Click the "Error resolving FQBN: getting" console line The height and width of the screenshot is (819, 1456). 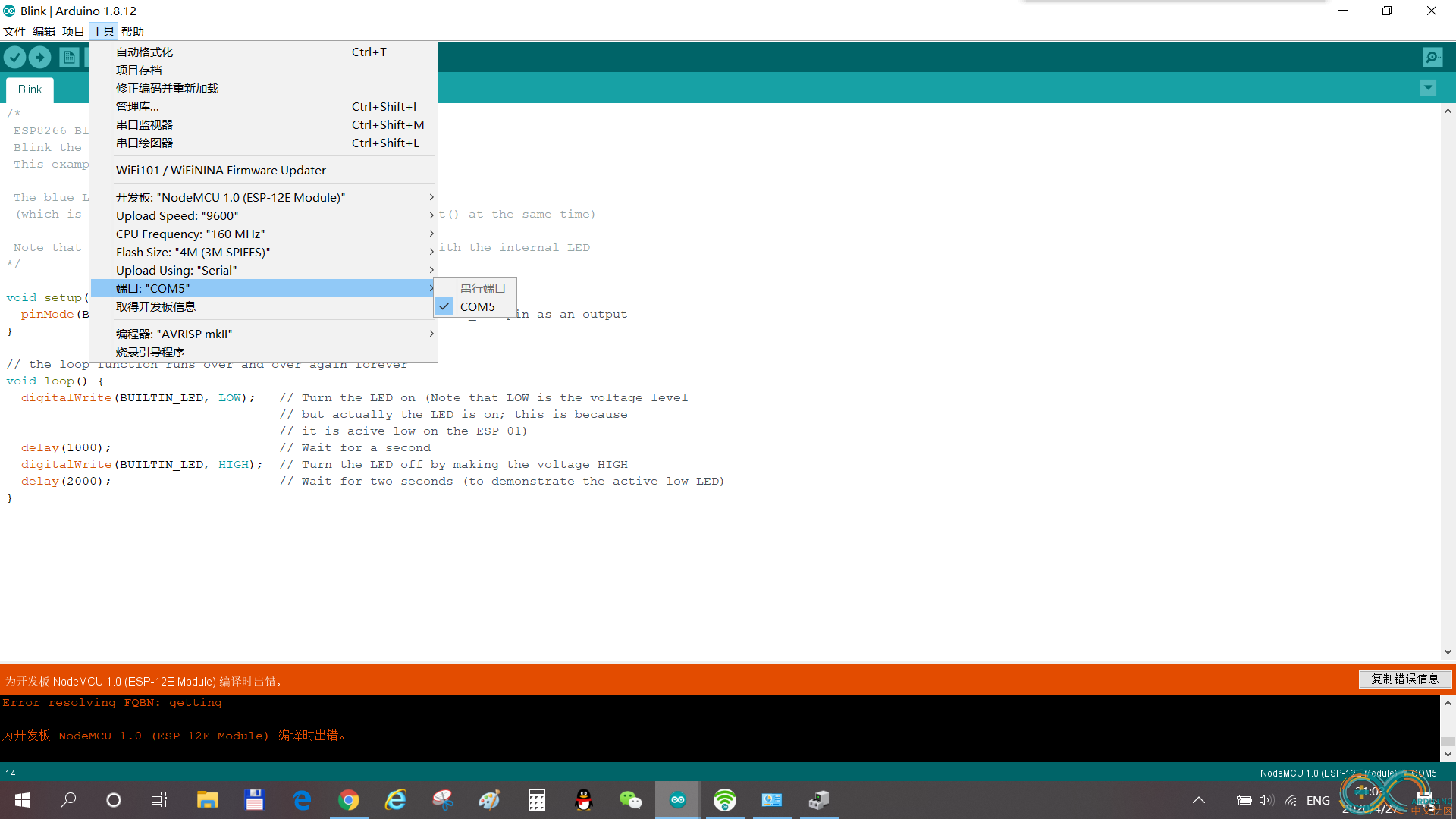[112, 703]
